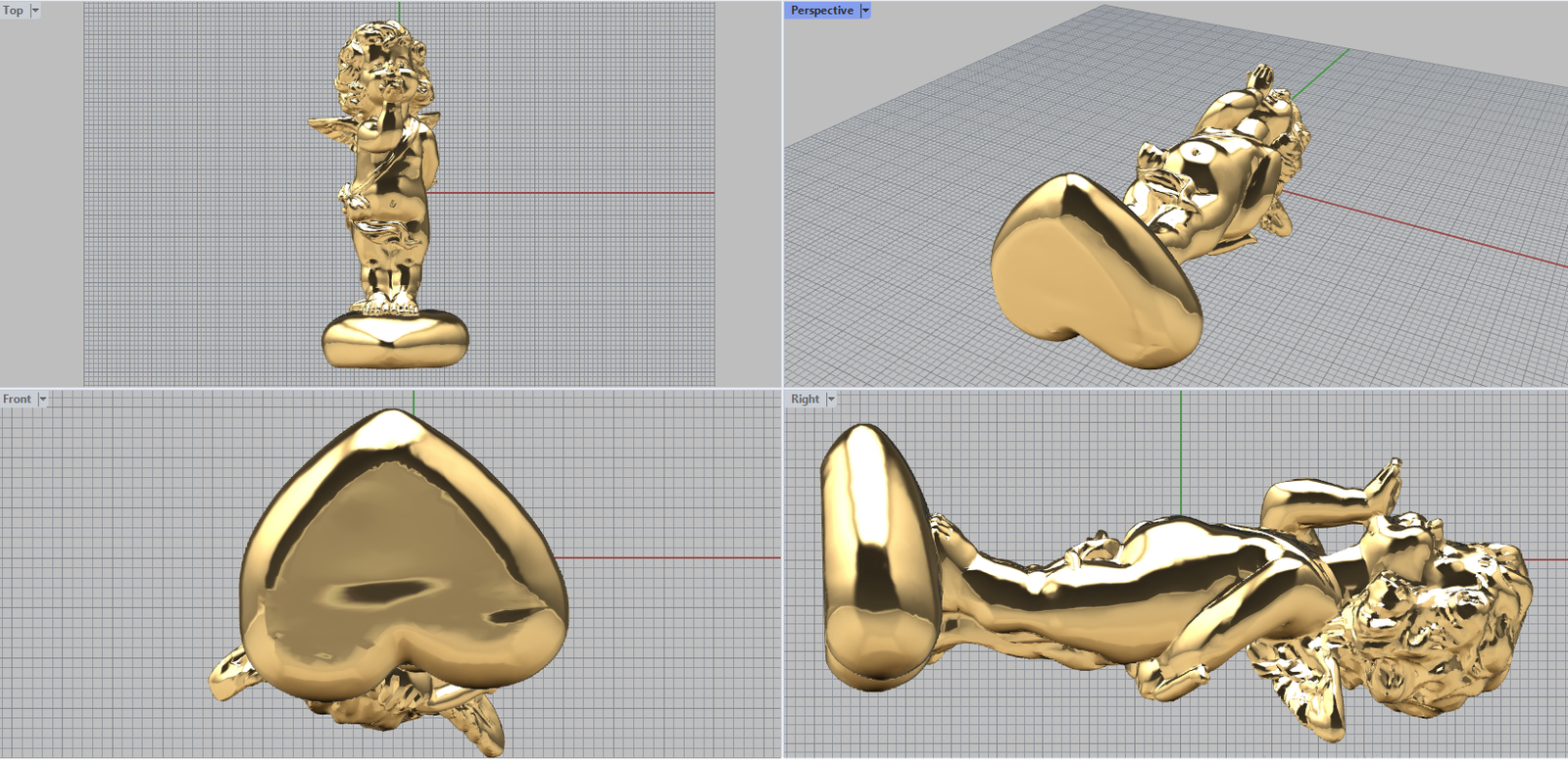Open the Front viewport dropdown arrow
Viewport: 1568px width, 764px height.
point(43,400)
